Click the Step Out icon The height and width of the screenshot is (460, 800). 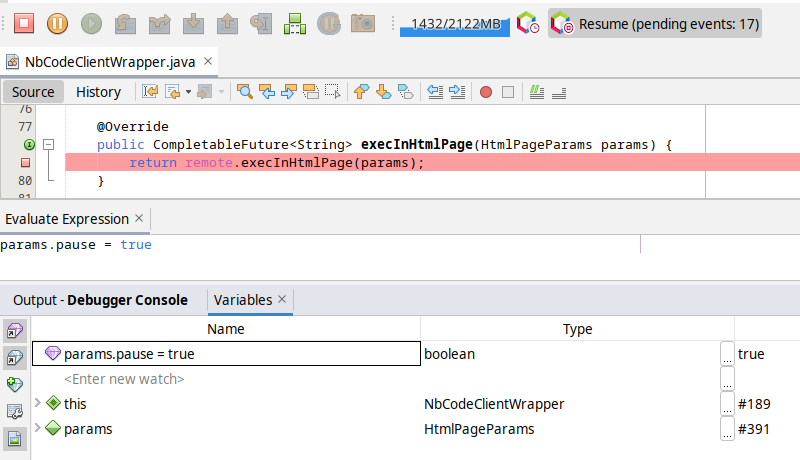(227, 23)
